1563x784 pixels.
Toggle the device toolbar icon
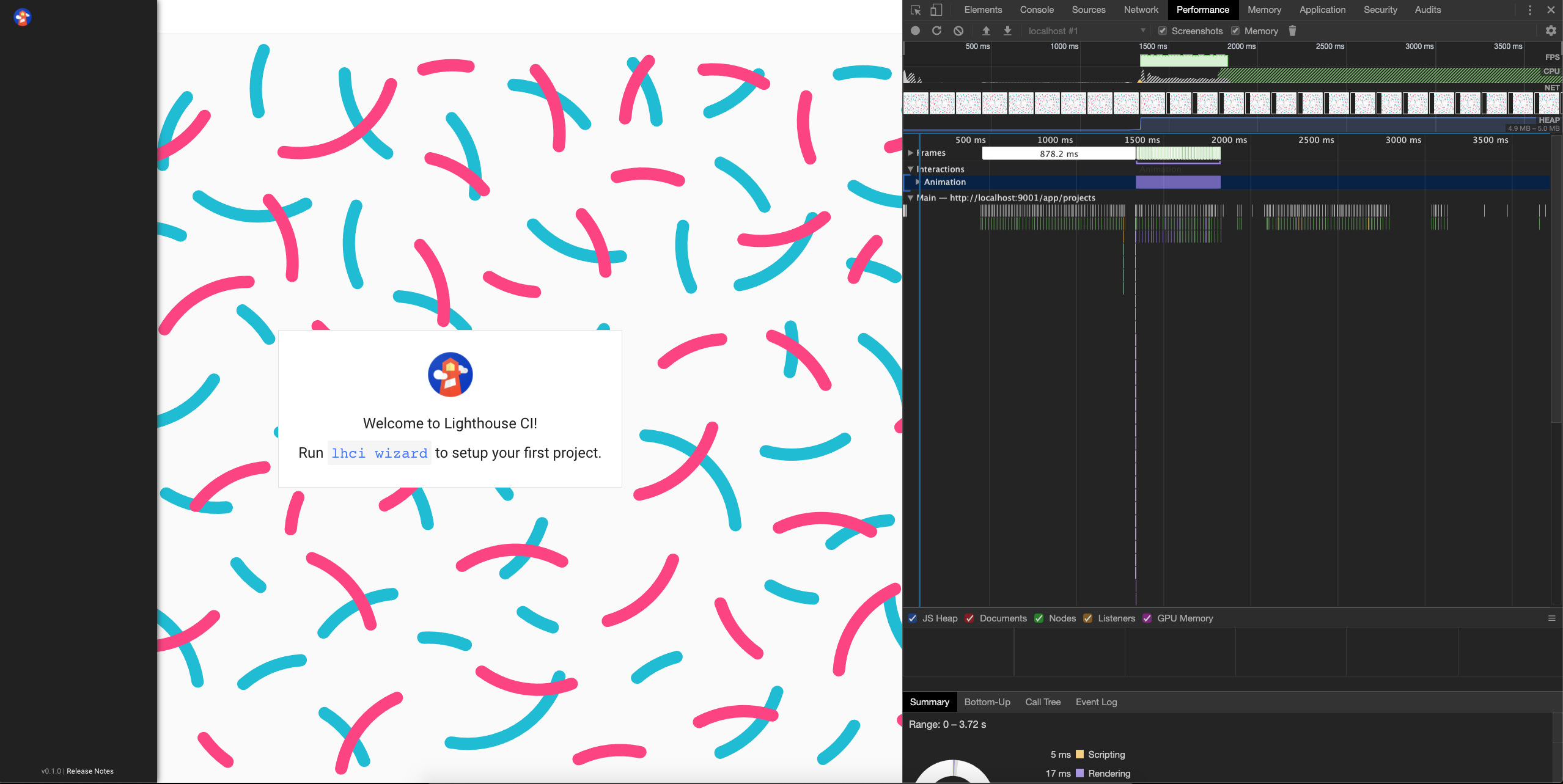[936, 10]
